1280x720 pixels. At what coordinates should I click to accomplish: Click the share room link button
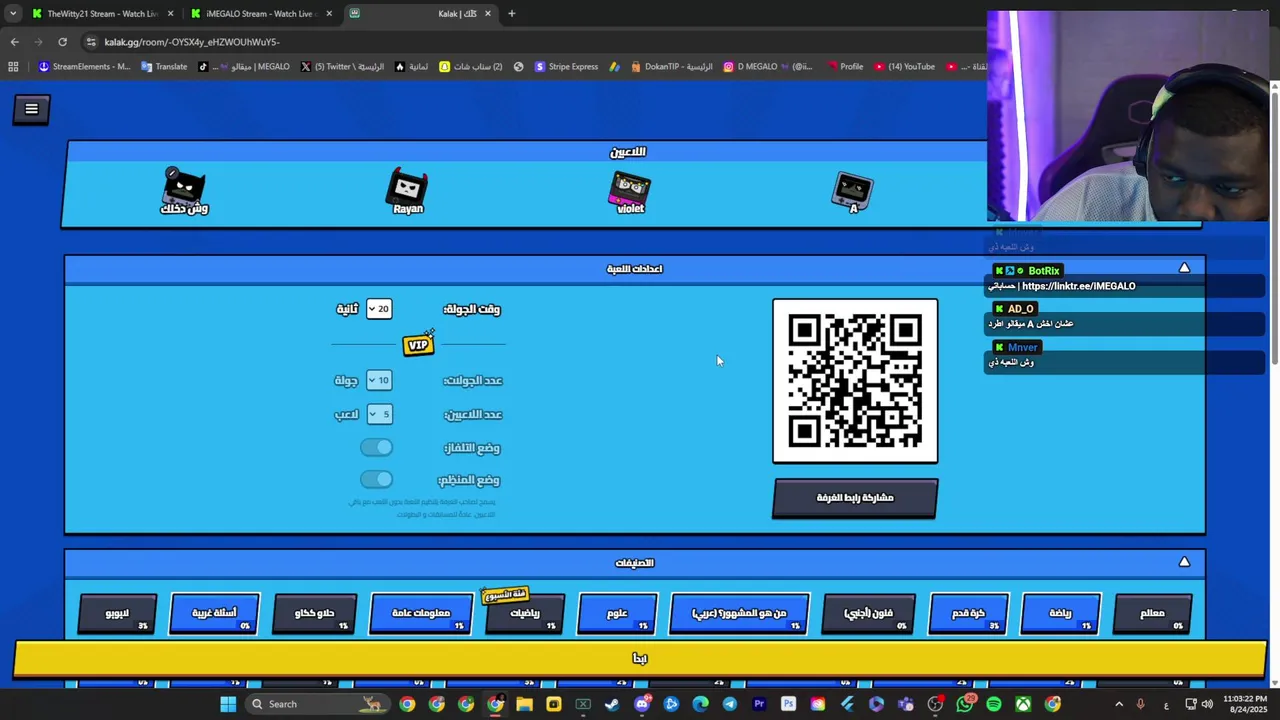coord(855,498)
